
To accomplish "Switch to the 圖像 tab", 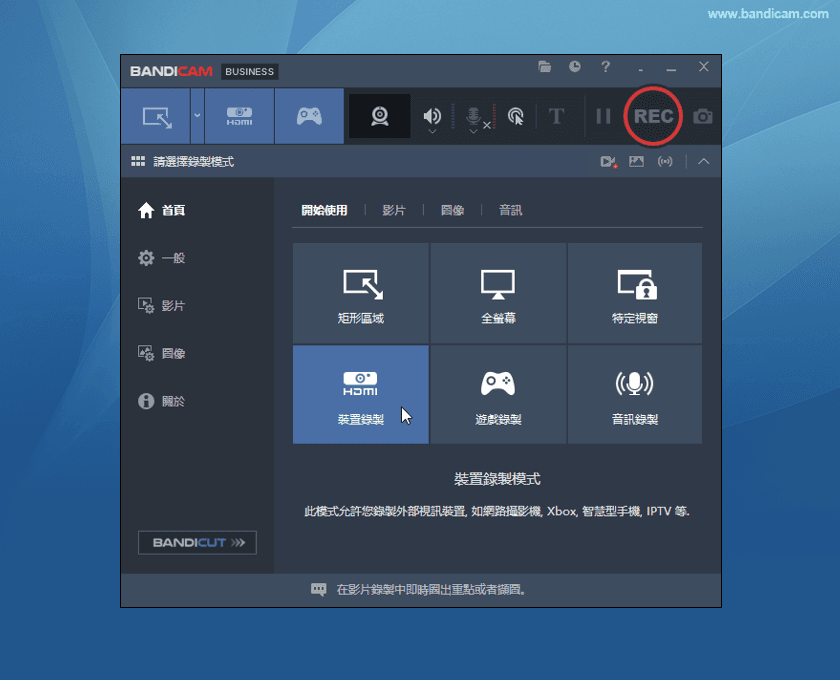I will coord(452,210).
